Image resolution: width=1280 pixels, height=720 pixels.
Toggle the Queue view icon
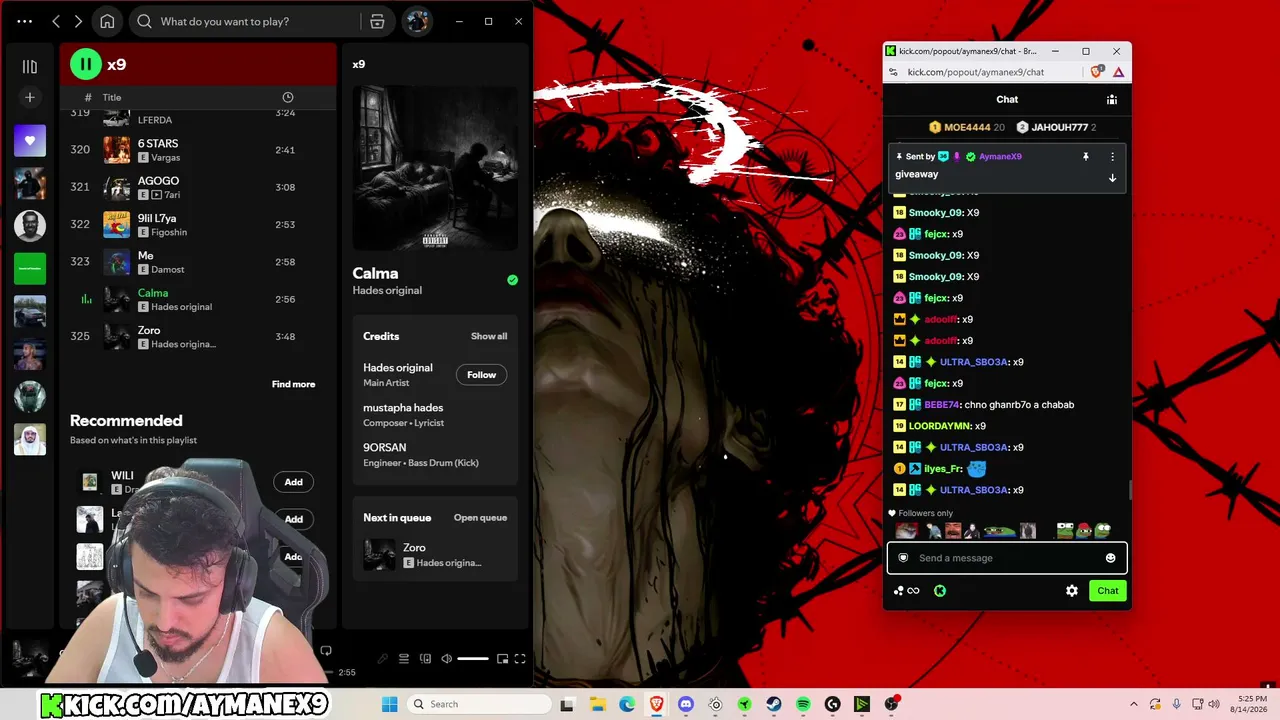[x=404, y=658]
